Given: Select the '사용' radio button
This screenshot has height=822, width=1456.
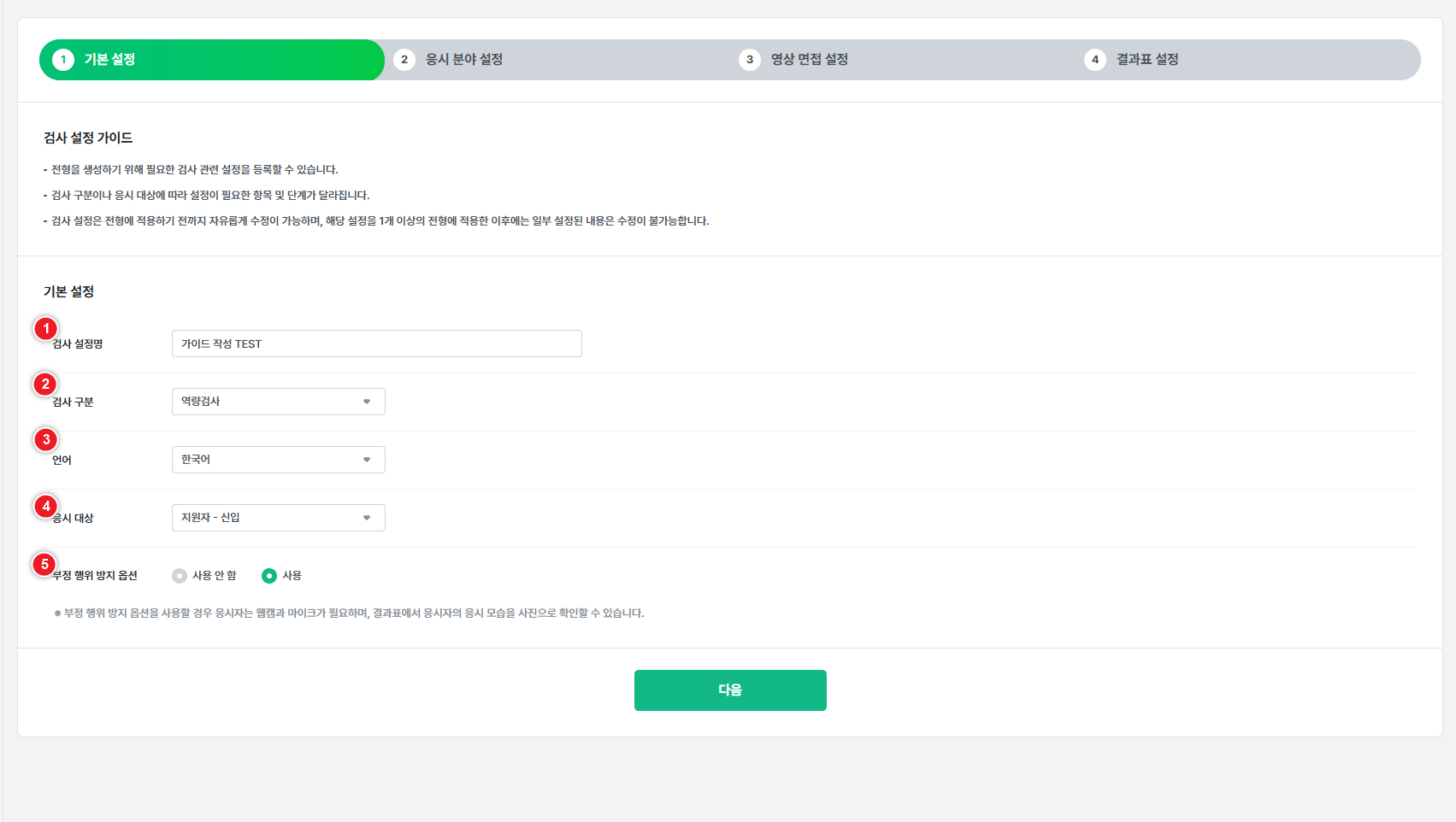Looking at the screenshot, I should click(x=269, y=576).
